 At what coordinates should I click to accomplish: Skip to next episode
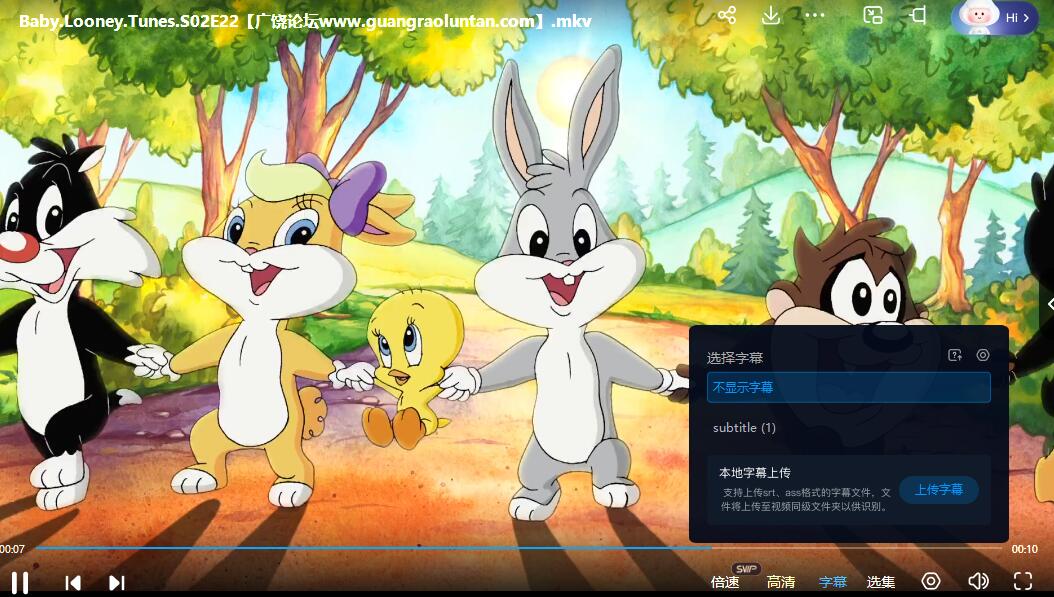click(x=116, y=582)
